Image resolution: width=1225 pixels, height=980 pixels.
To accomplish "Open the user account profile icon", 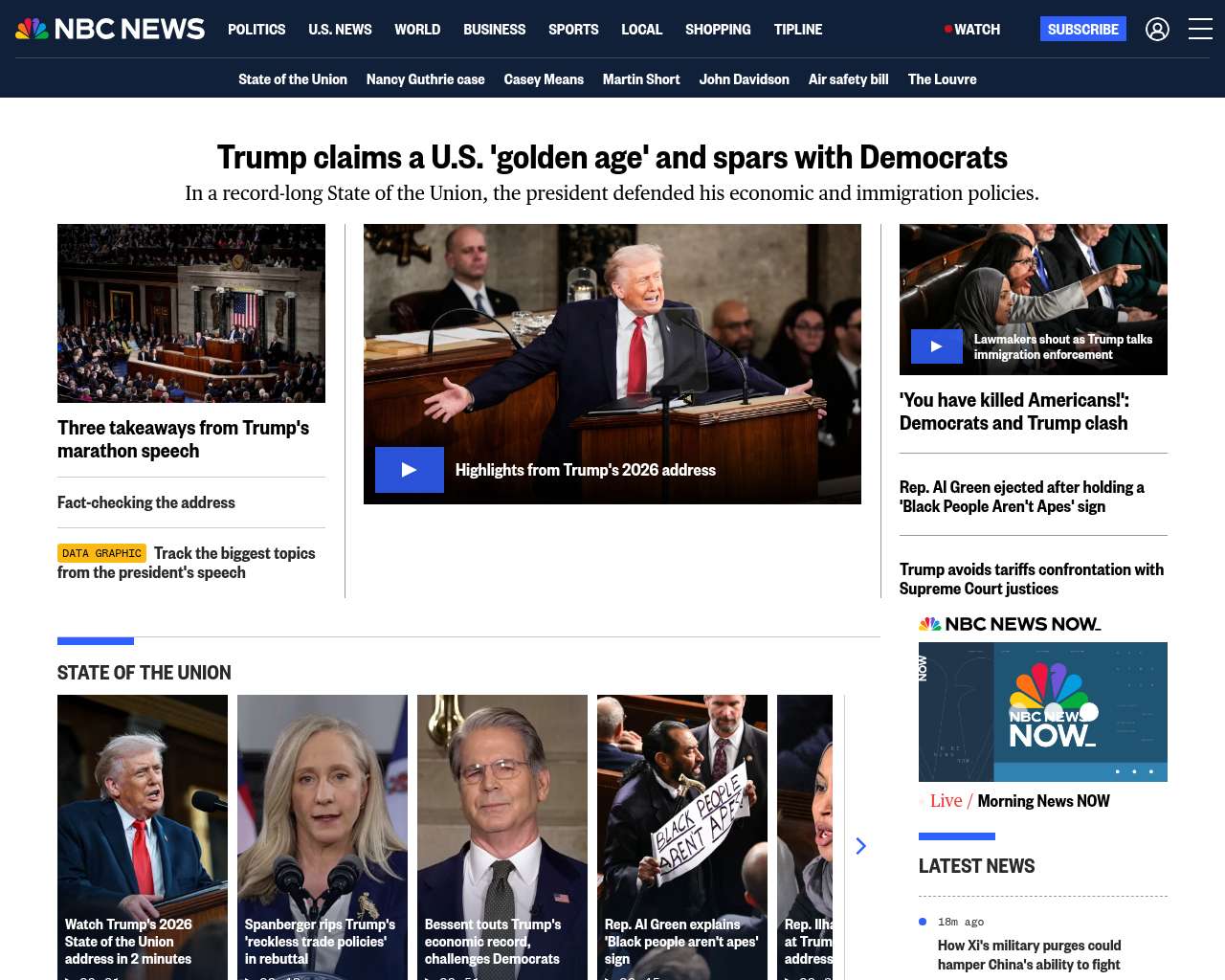I will 1157,30.
